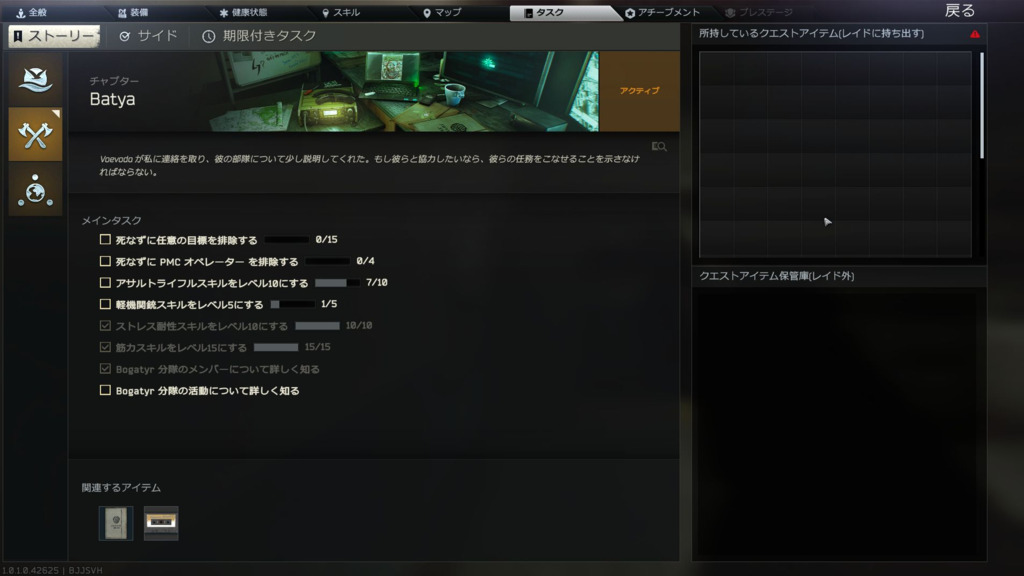This screenshot has height=576, width=1024.
Task: Open the bird emblem chapter in sidebar
Action: (35, 79)
